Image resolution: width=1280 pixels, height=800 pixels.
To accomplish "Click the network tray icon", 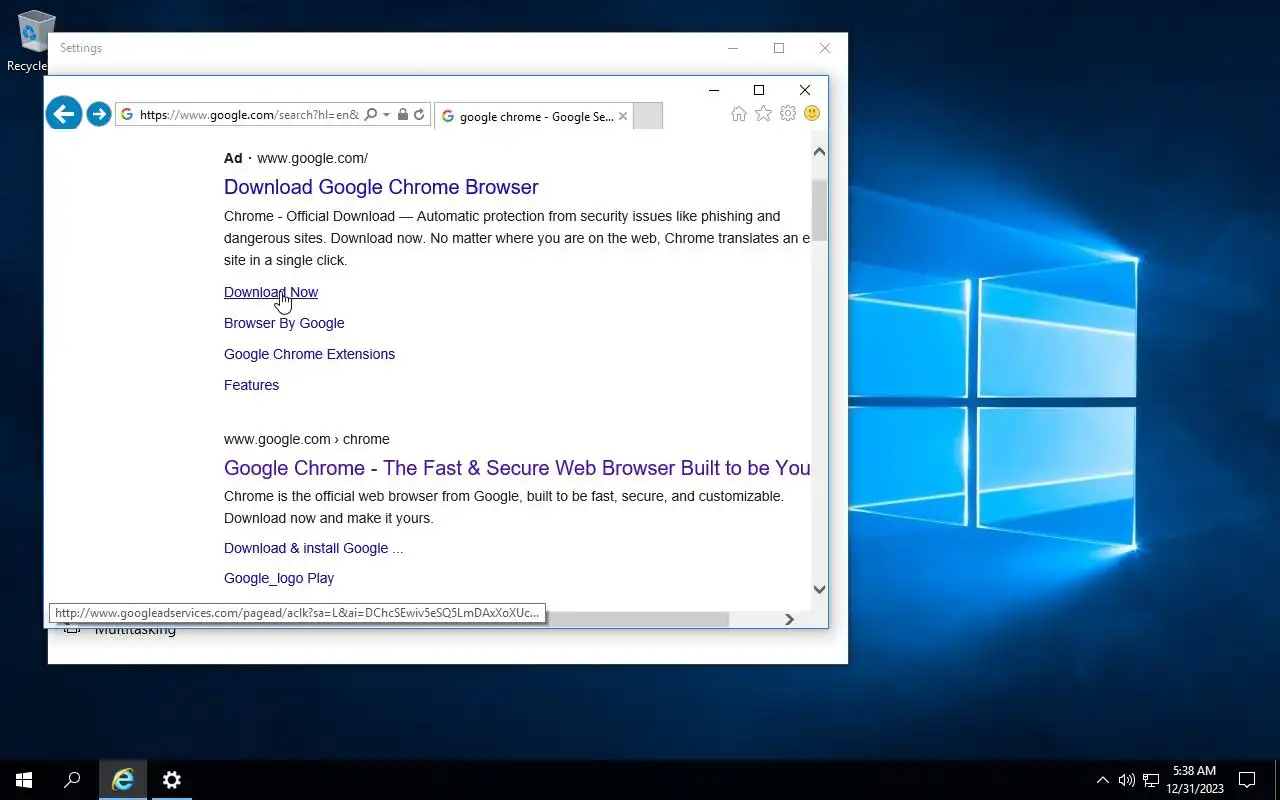I will coord(1151,780).
